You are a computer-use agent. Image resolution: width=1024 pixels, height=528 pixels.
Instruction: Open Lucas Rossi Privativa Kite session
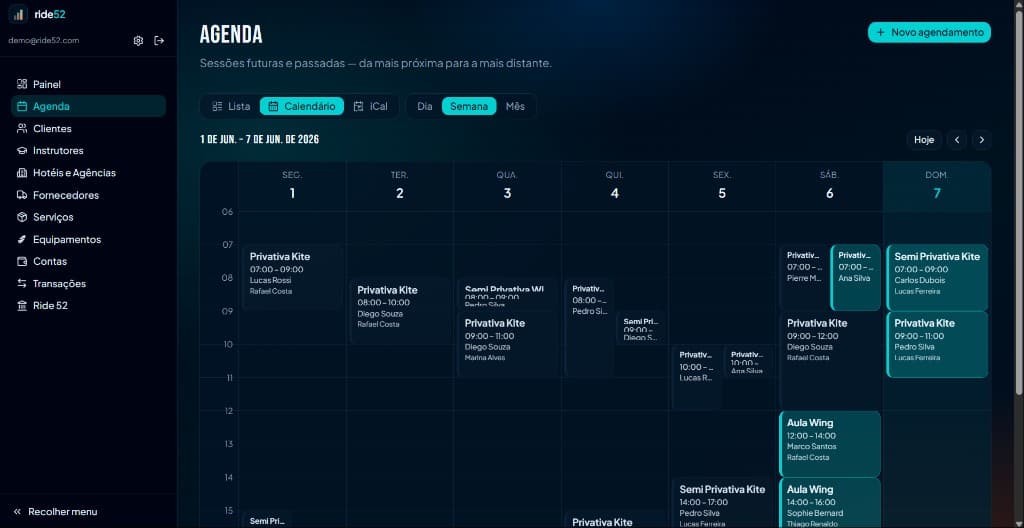tap(292, 277)
